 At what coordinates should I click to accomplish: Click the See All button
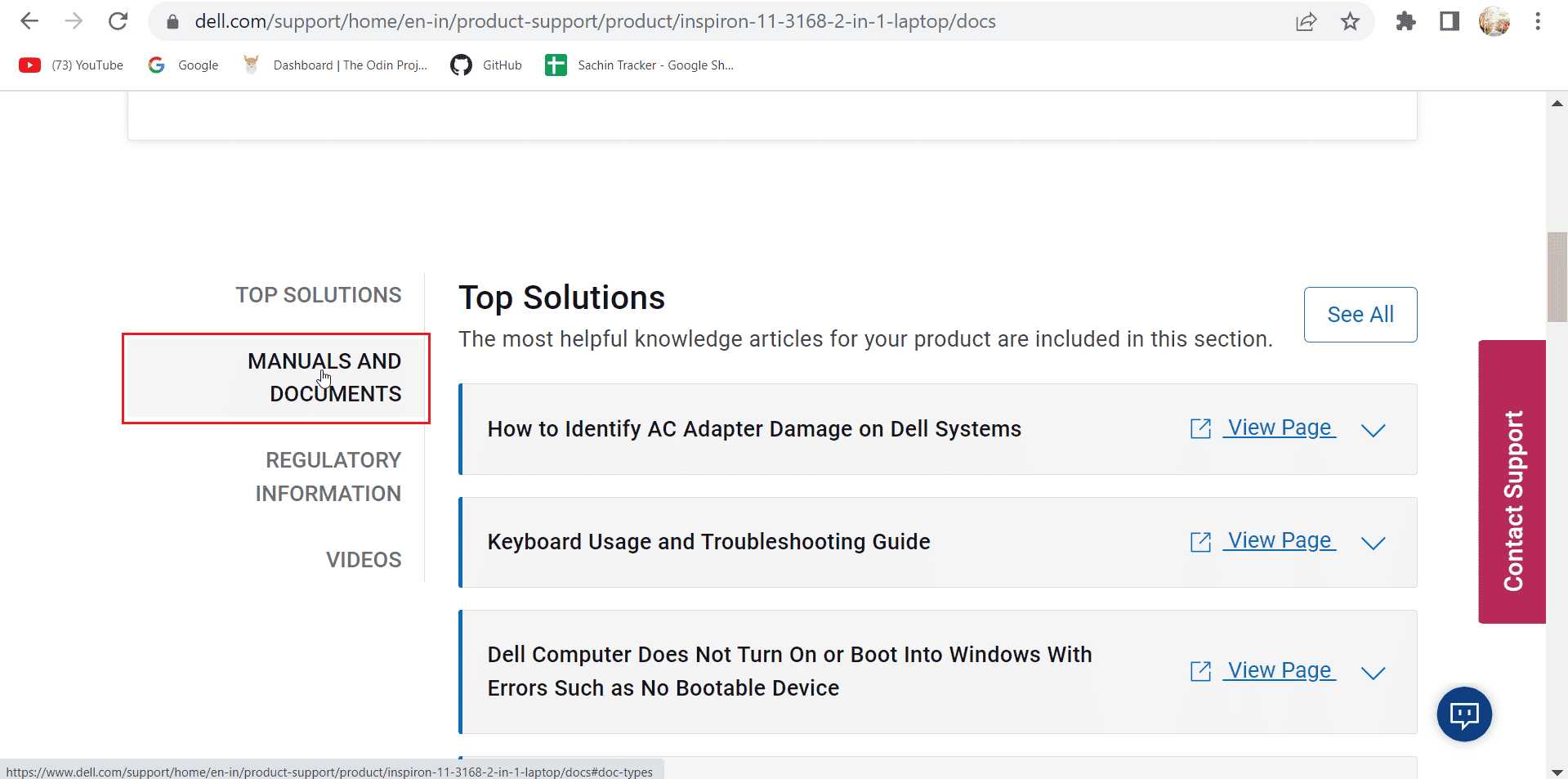[1360, 315]
